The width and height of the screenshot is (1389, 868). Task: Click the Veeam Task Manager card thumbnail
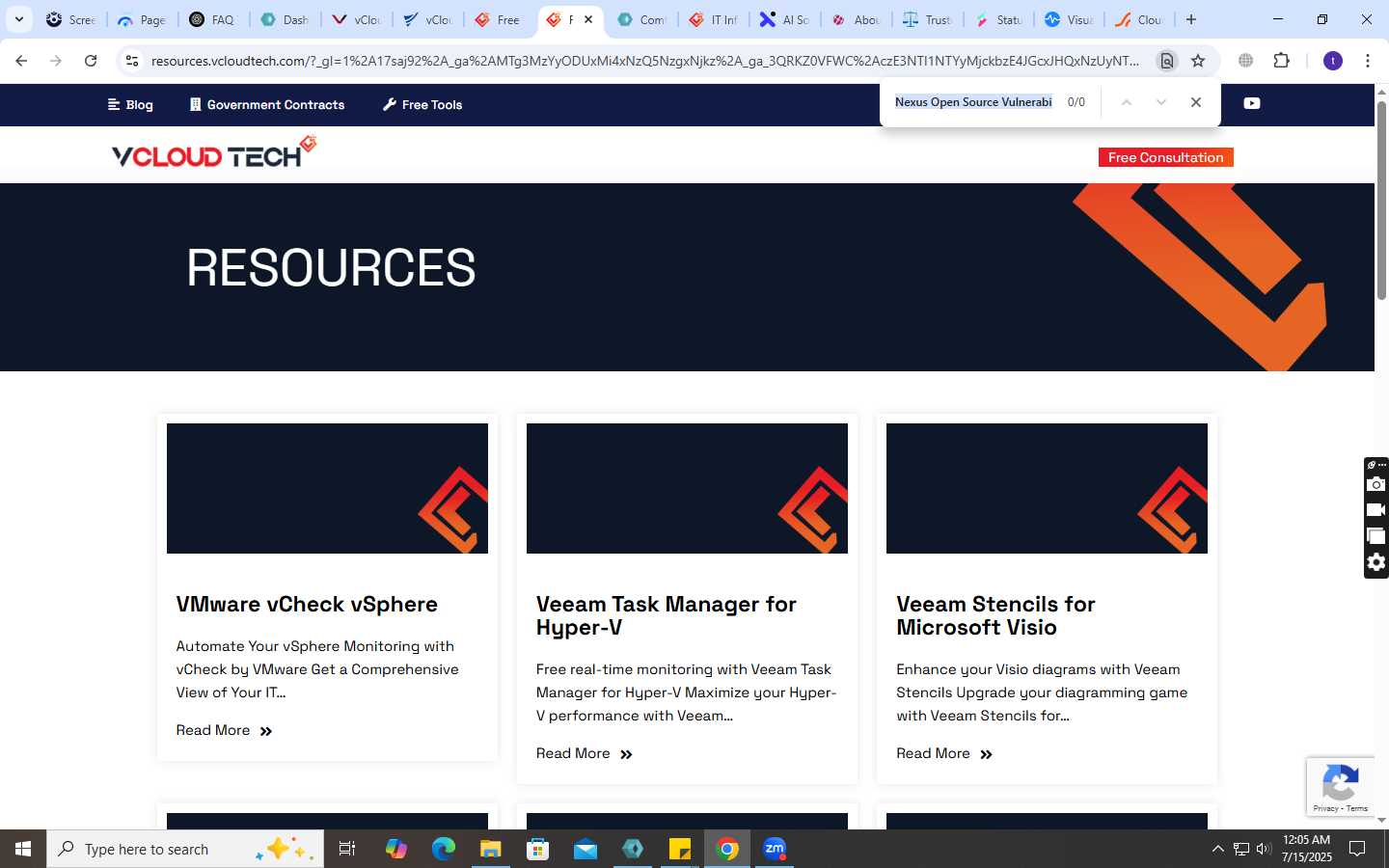pos(687,488)
